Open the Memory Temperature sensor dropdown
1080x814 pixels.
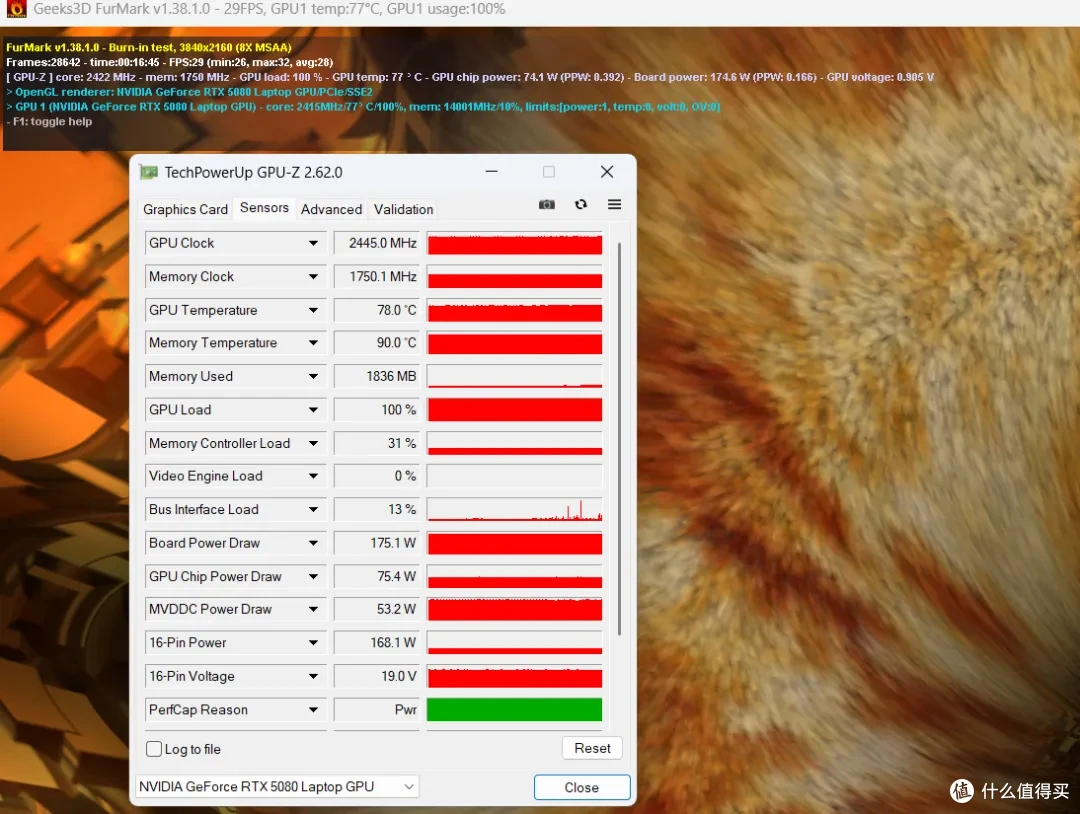coord(313,343)
